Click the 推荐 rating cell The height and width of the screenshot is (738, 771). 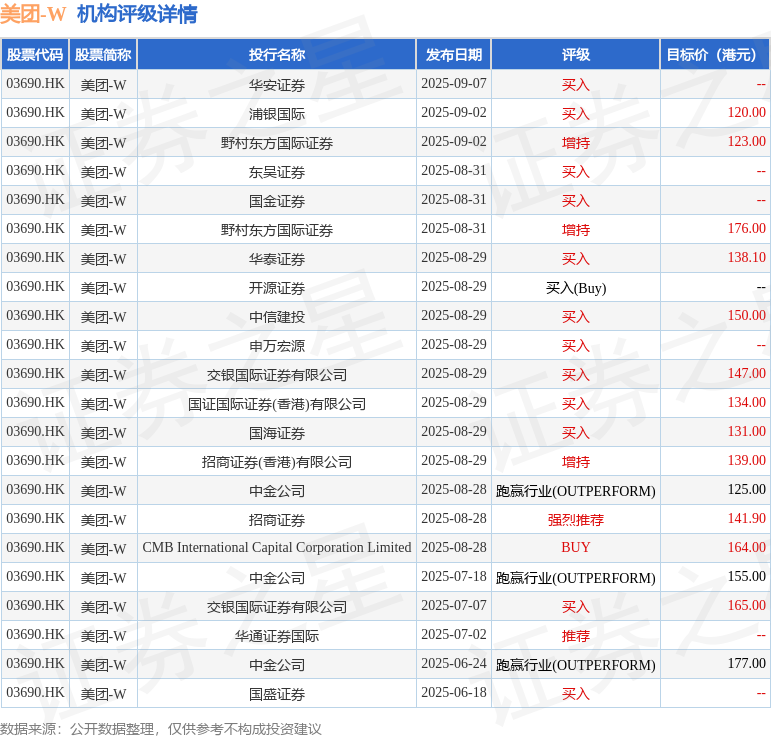tap(576, 636)
